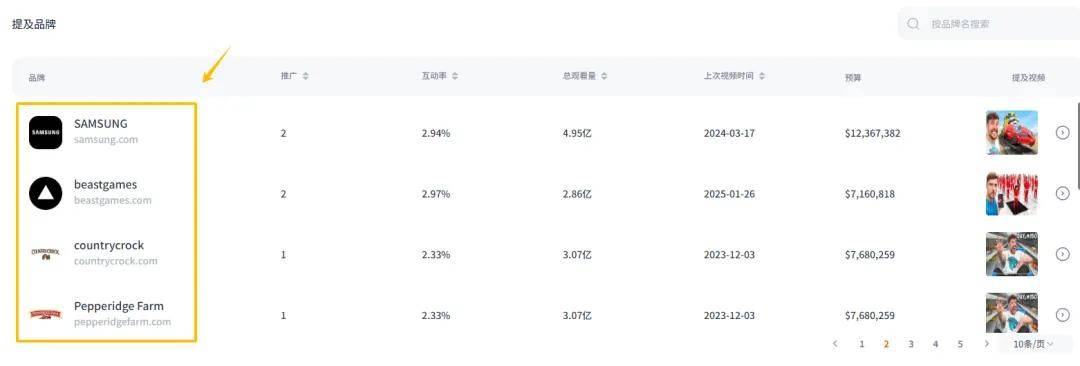Open the samsung.com link
Screen dimensions: 1080x366
[106, 140]
